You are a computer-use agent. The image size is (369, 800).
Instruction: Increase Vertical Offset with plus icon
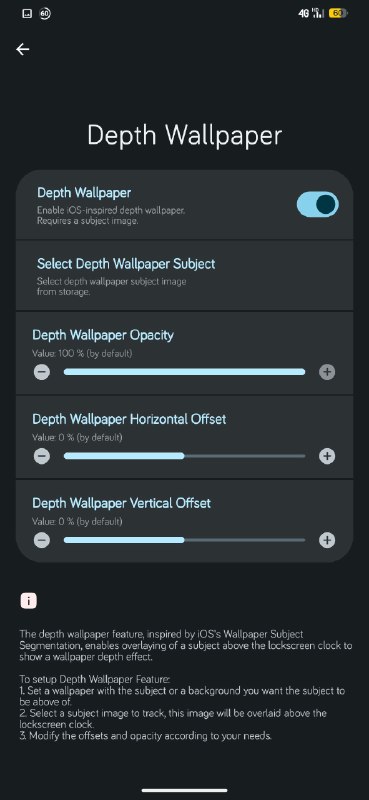pyautogui.click(x=327, y=540)
